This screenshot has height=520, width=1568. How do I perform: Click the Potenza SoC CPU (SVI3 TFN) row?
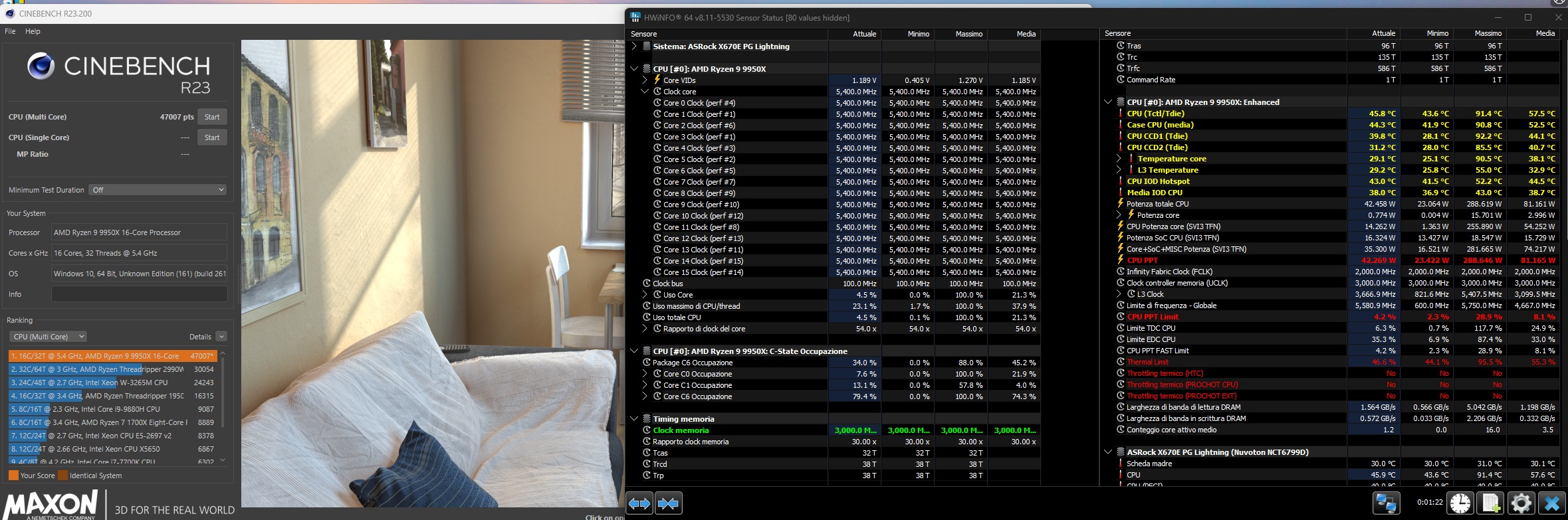click(1330, 238)
